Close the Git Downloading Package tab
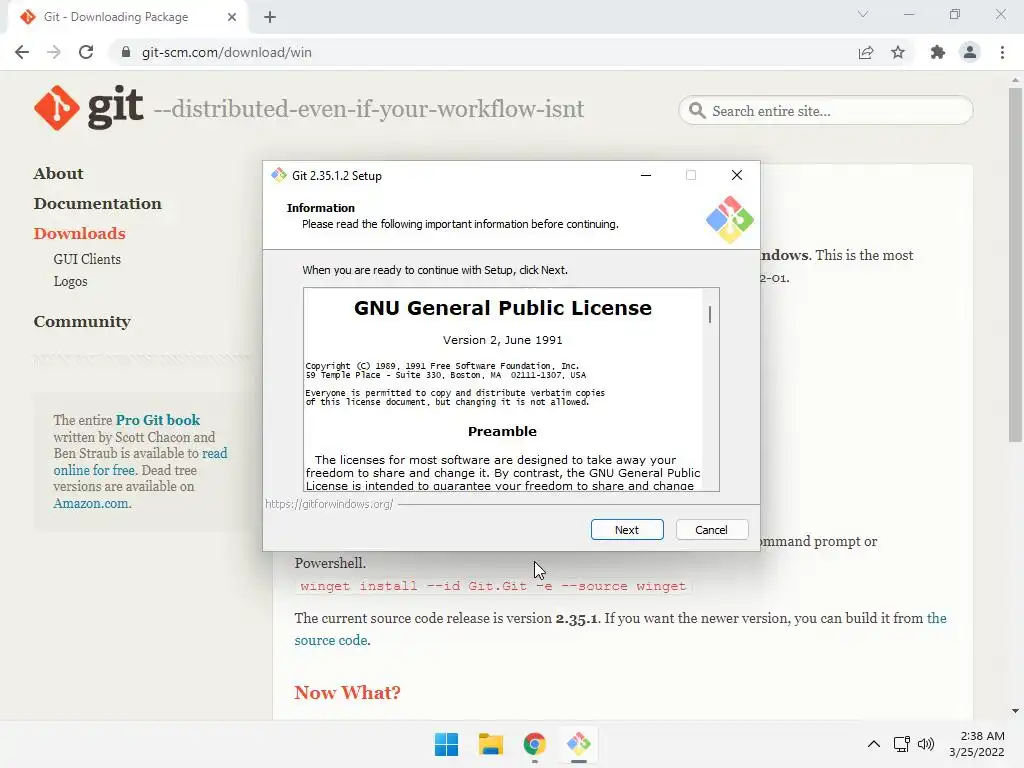 pos(232,17)
